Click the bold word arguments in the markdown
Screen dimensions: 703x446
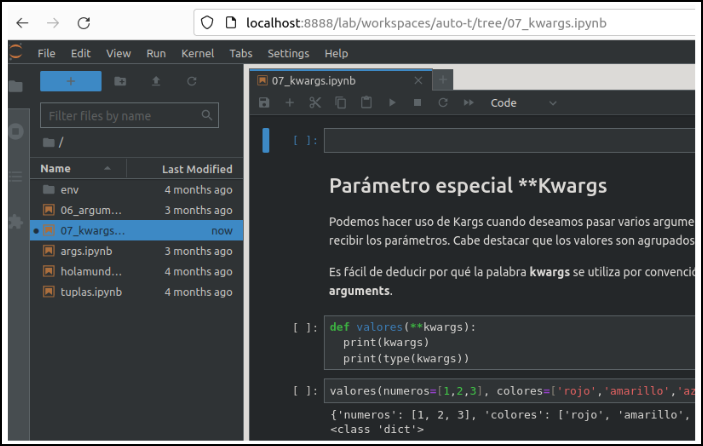(x=359, y=291)
